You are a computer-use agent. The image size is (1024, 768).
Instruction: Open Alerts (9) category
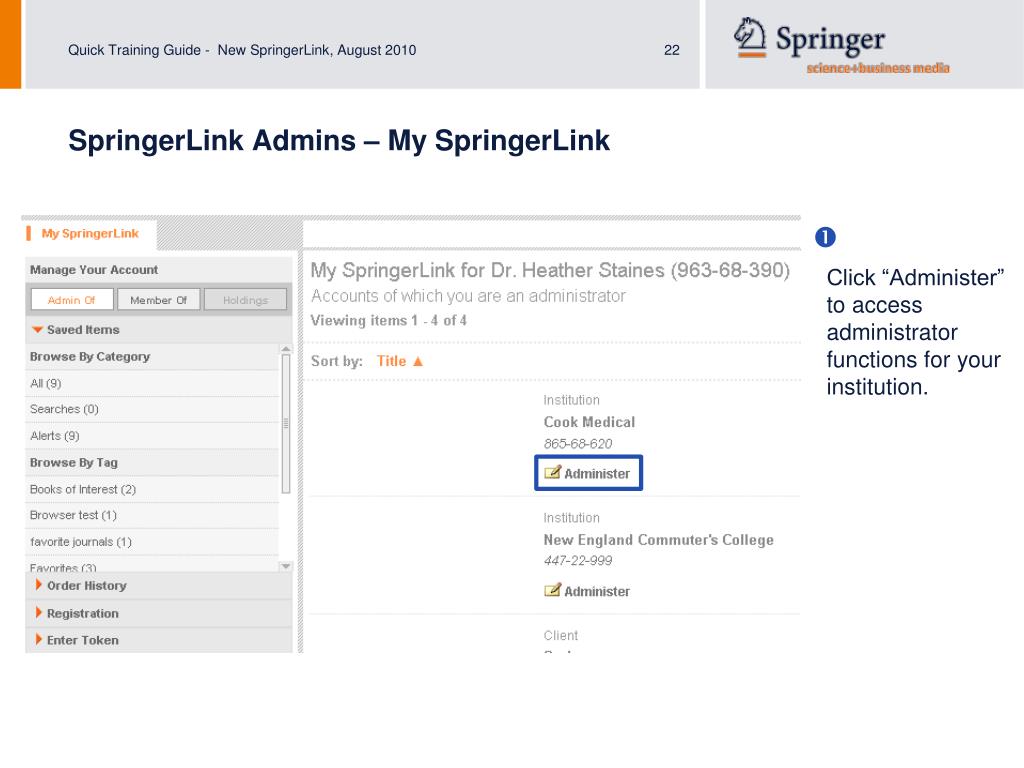(55, 436)
